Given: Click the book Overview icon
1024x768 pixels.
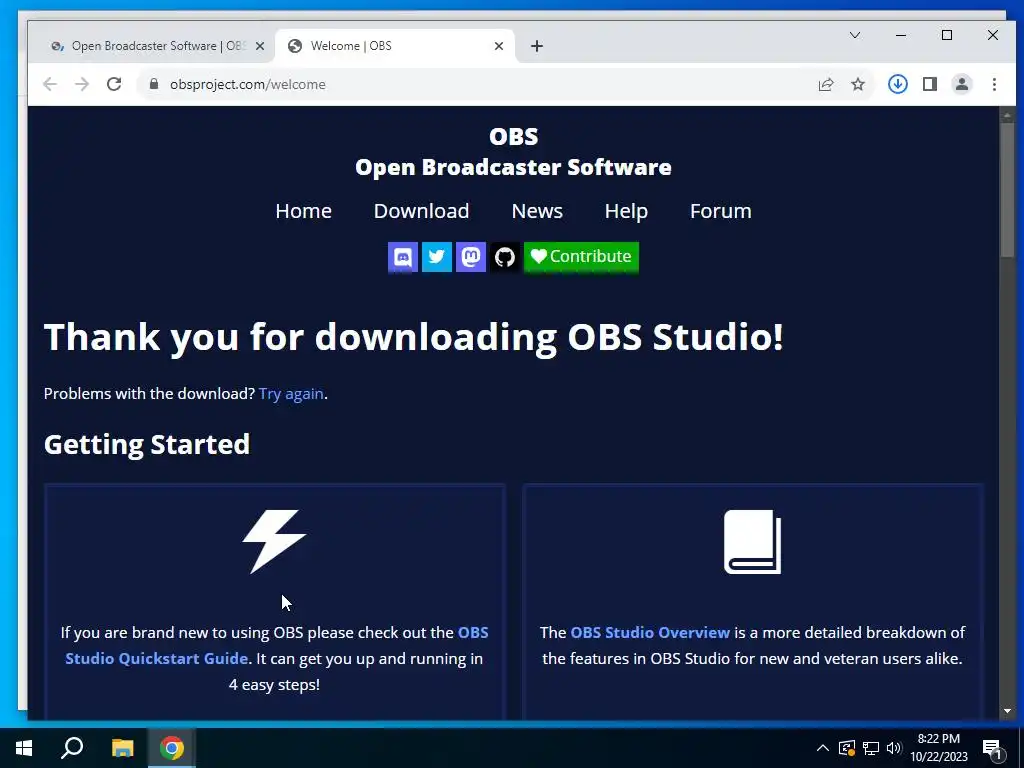Looking at the screenshot, I should (752, 541).
